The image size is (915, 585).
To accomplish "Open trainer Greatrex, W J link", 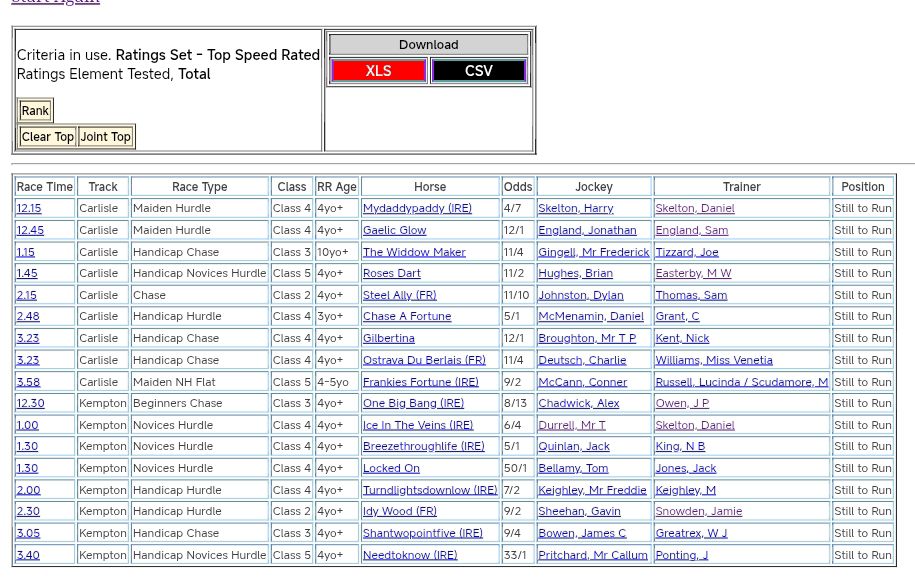I will click(691, 533).
